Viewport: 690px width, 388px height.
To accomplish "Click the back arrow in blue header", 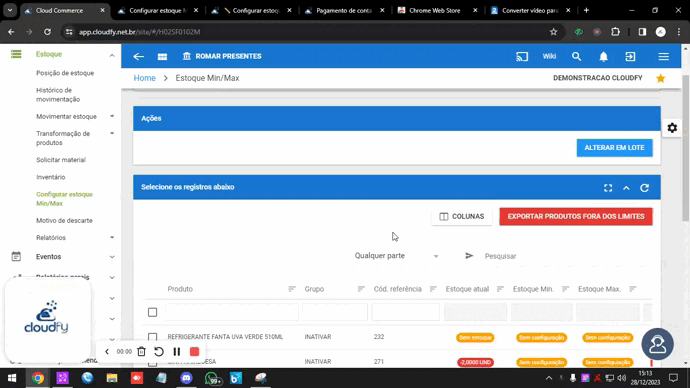I will (139, 56).
